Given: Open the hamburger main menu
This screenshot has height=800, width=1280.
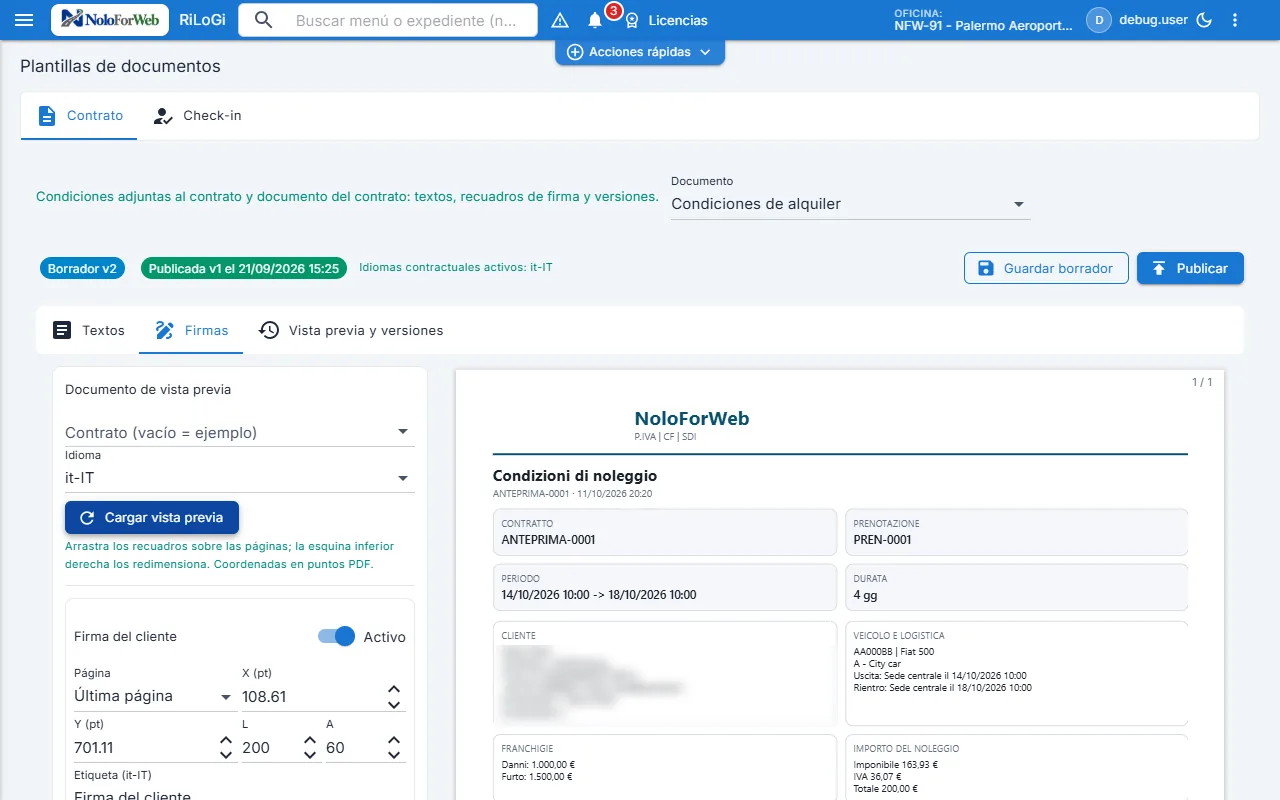Looking at the screenshot, I should [x=25, y=20].
